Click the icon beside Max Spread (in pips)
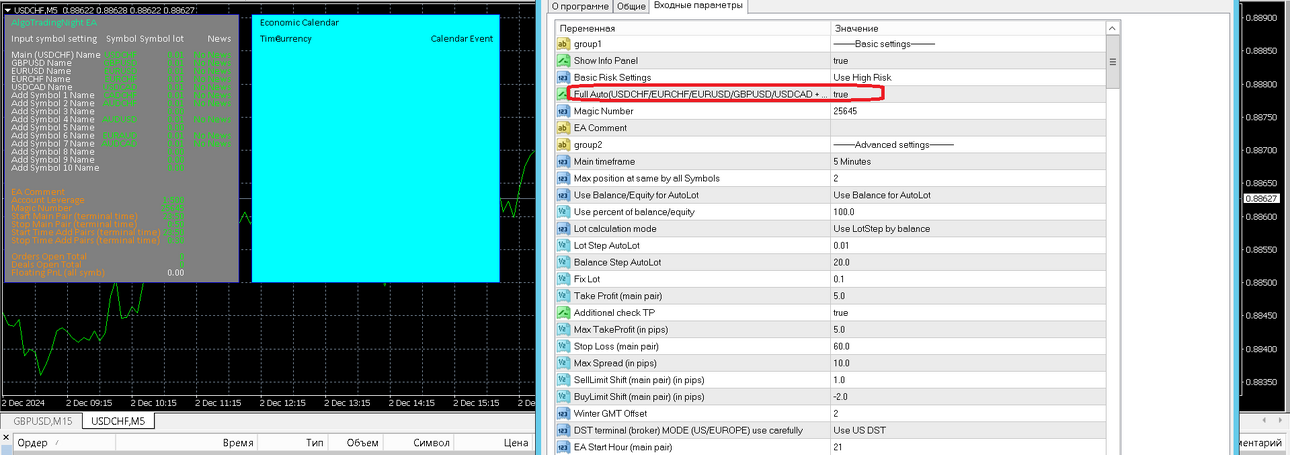Image resolution: width=1290 pixels, height=455 pixels. pyautogui.click(x=563, y=363)
